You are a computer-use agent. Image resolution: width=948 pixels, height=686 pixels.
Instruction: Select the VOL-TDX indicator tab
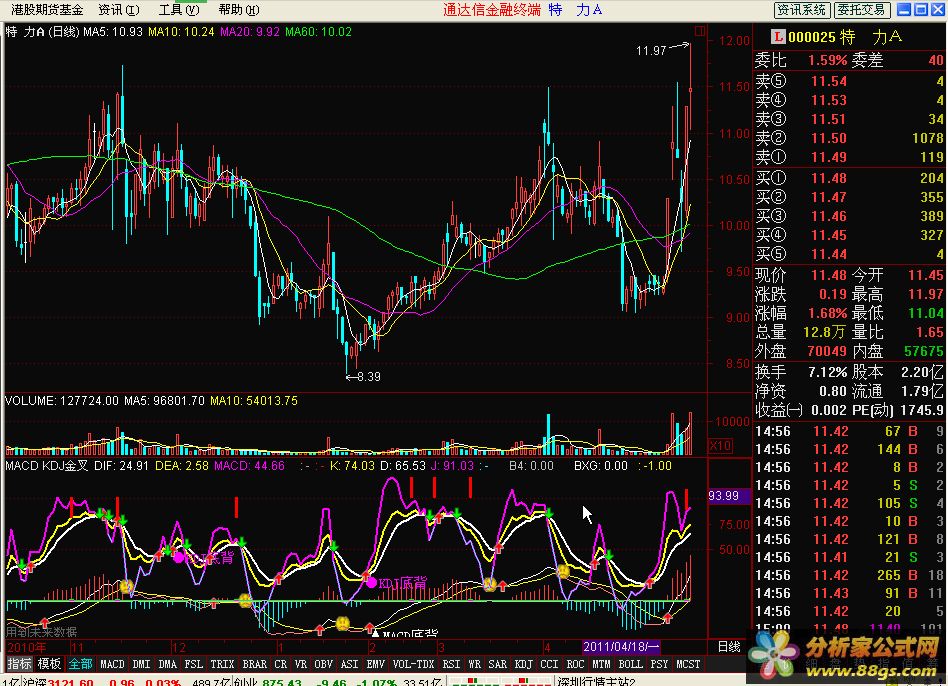pyautogui.click(x=414, y=664)
